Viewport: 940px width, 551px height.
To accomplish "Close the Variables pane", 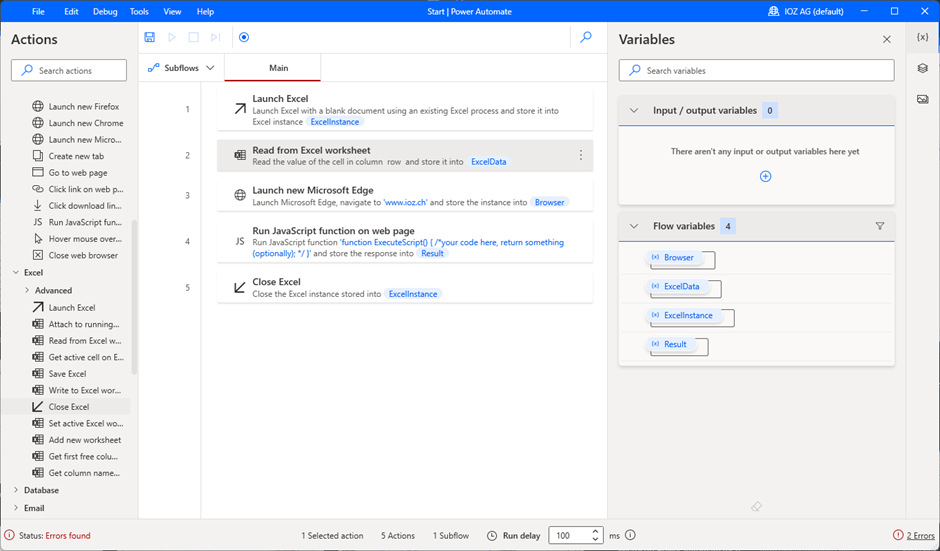I will pos(887,40).
